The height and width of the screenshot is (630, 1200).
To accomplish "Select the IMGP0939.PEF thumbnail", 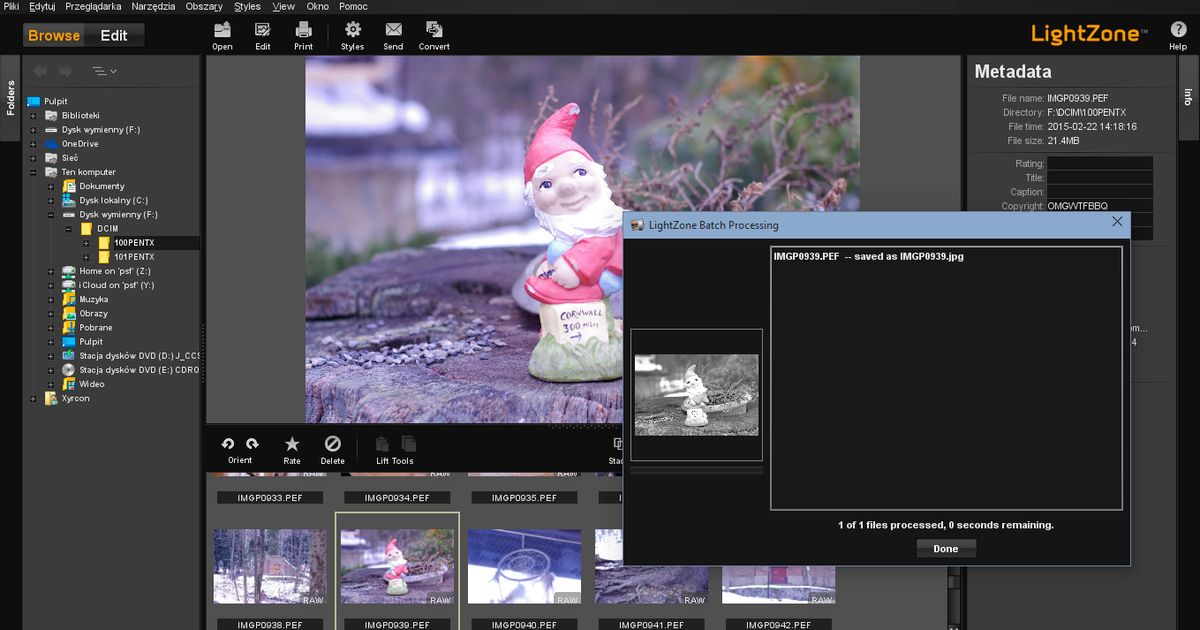I will point(397,565).
